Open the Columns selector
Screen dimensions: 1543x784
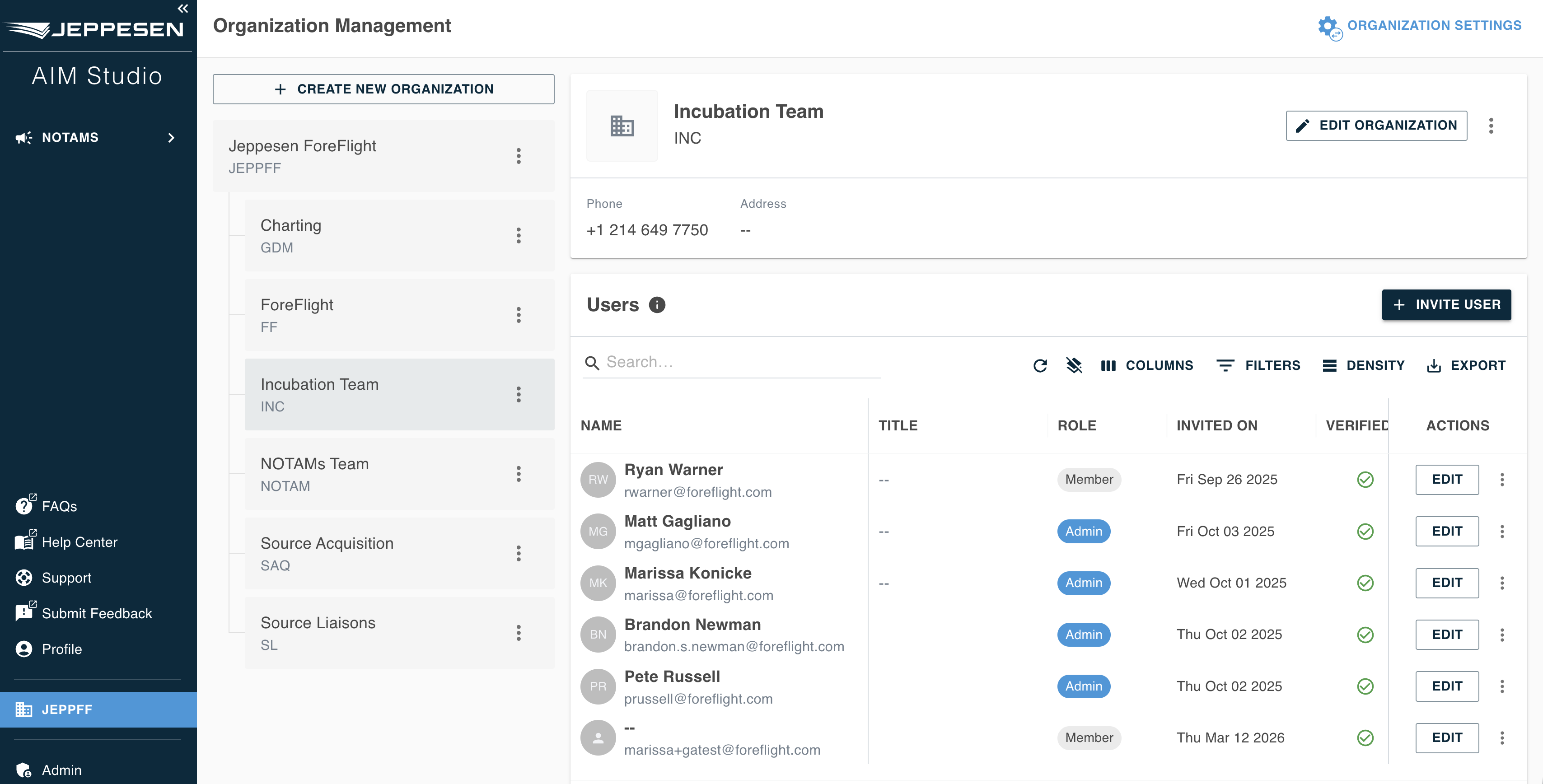1147,366
